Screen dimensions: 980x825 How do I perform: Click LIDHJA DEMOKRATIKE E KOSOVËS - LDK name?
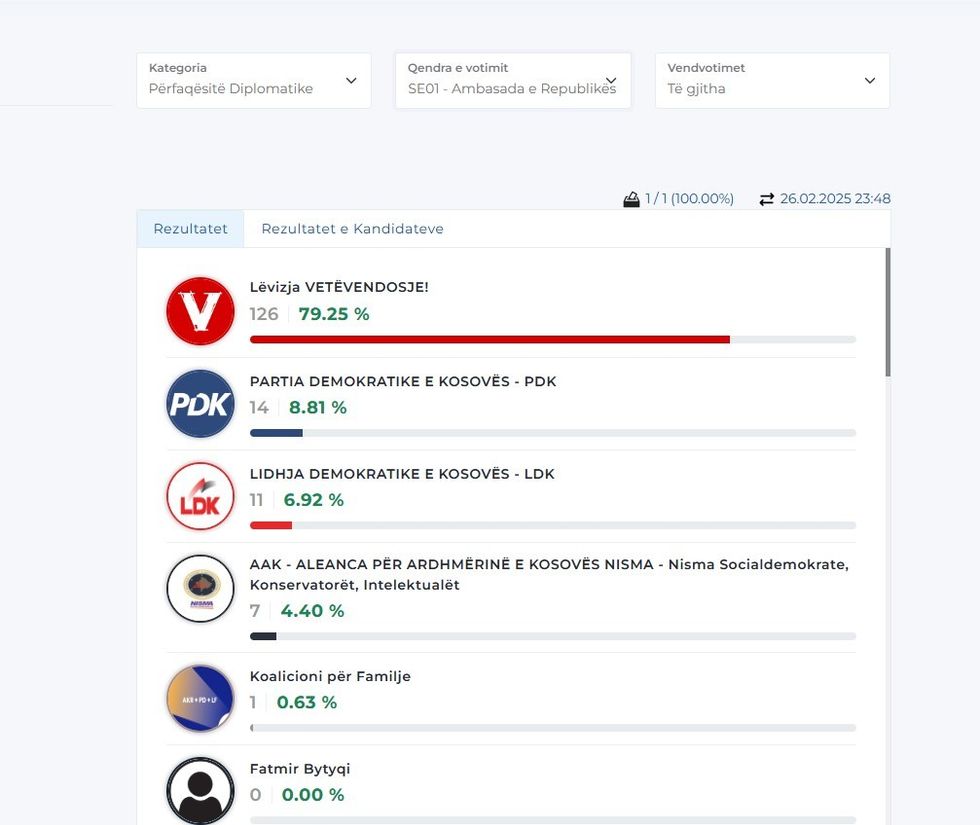pyautogui.click(x=401, y=474)
